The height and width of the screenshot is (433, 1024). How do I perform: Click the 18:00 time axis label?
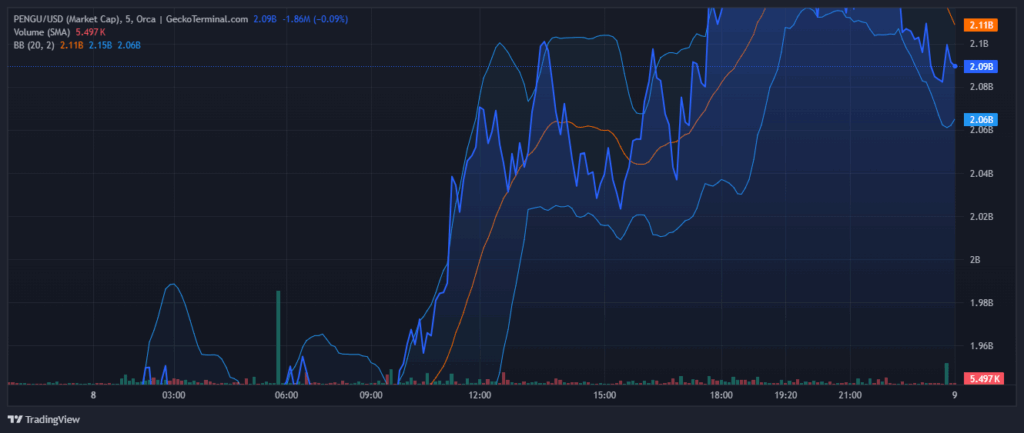(722, 396)
